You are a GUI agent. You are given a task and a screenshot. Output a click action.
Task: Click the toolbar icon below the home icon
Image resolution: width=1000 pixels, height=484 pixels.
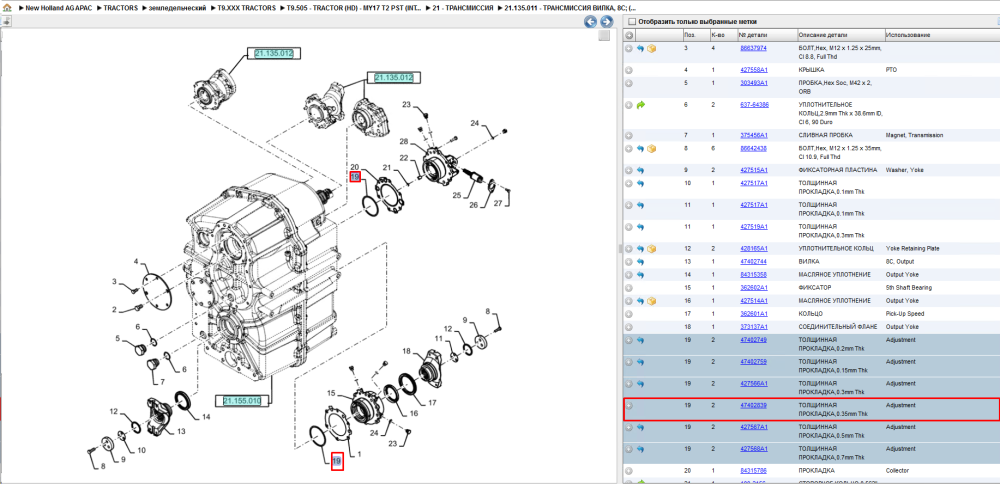click(x=6, y=22)
